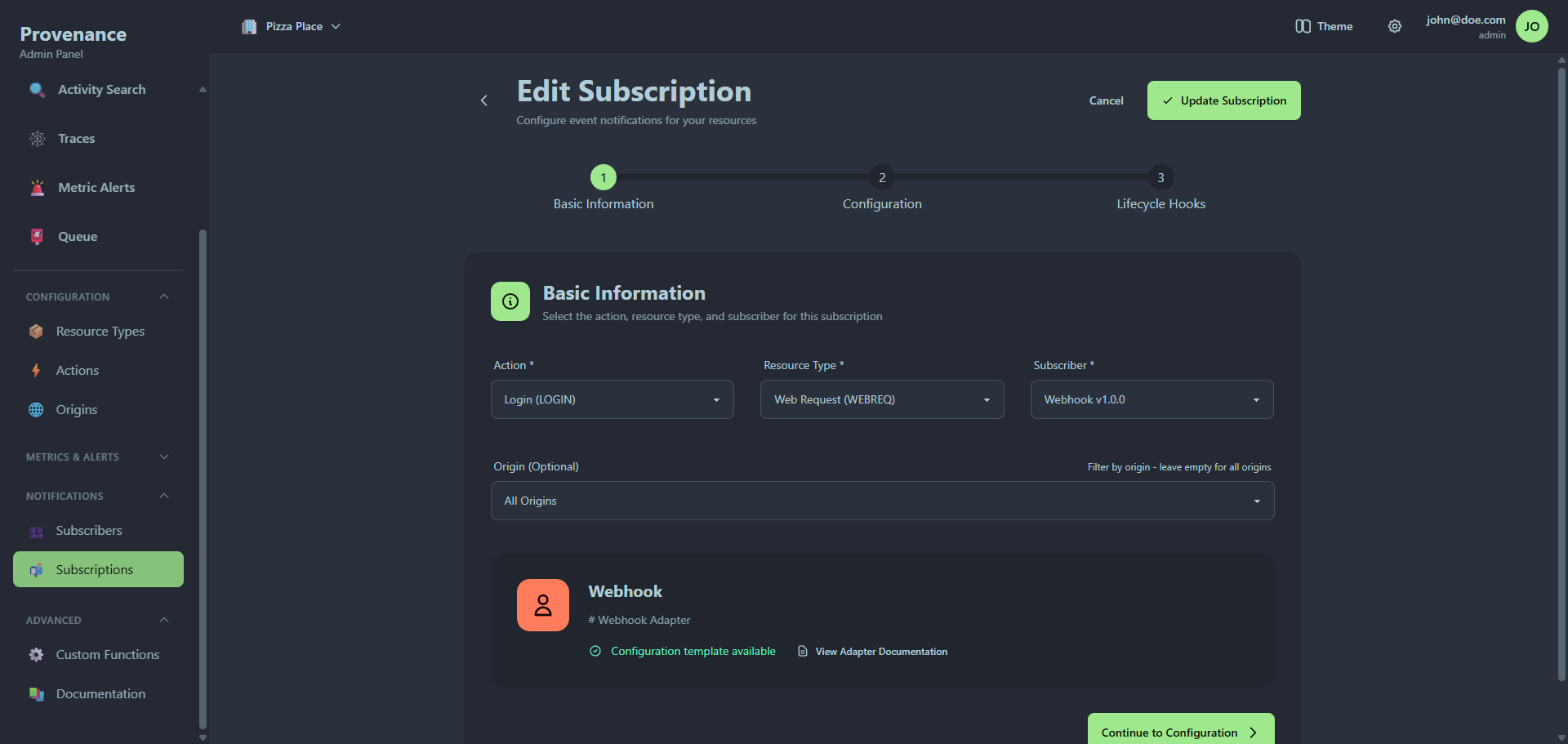The height and width of the screenshot is (744, 1568).
Task: Toggle the Theme switcher
Action: click(x=1323, y=26)
